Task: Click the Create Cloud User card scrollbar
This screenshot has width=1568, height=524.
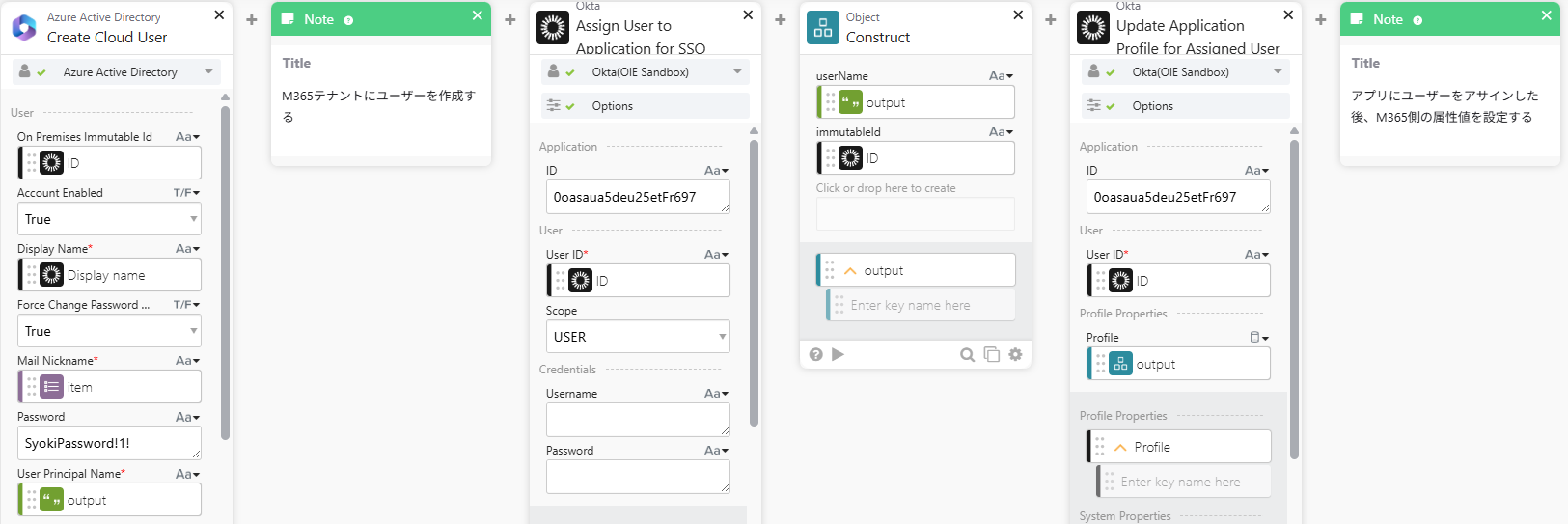Action: click(225, 273)
